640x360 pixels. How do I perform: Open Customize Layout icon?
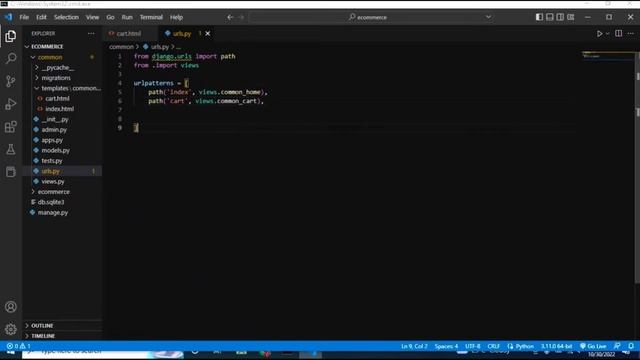[571, 17]
